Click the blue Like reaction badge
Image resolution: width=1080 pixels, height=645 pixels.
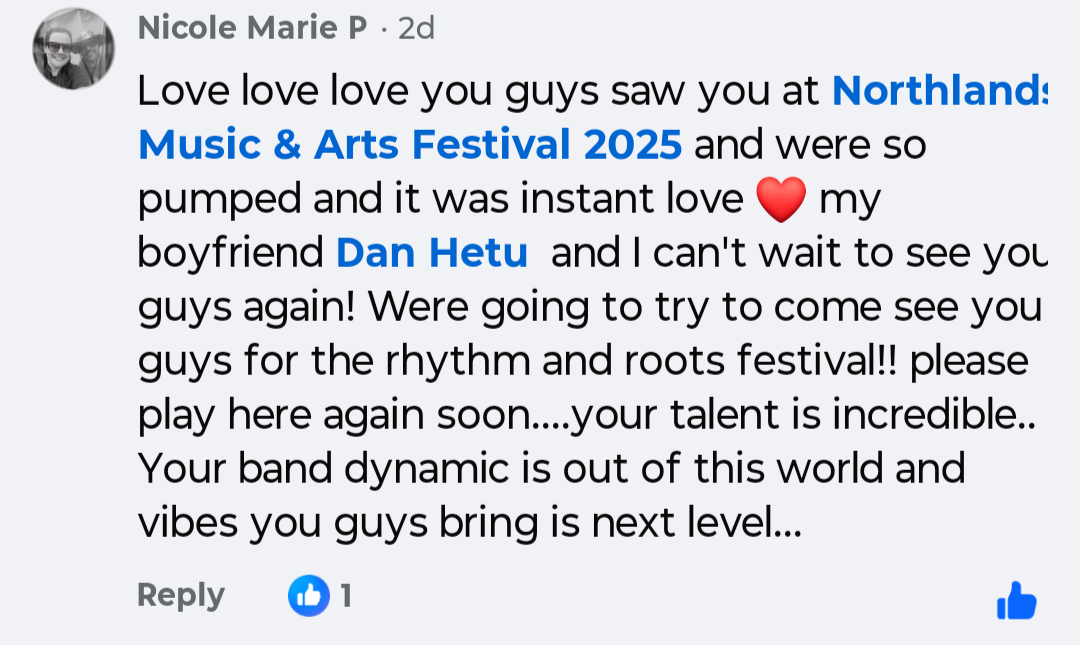coord(308,597)
